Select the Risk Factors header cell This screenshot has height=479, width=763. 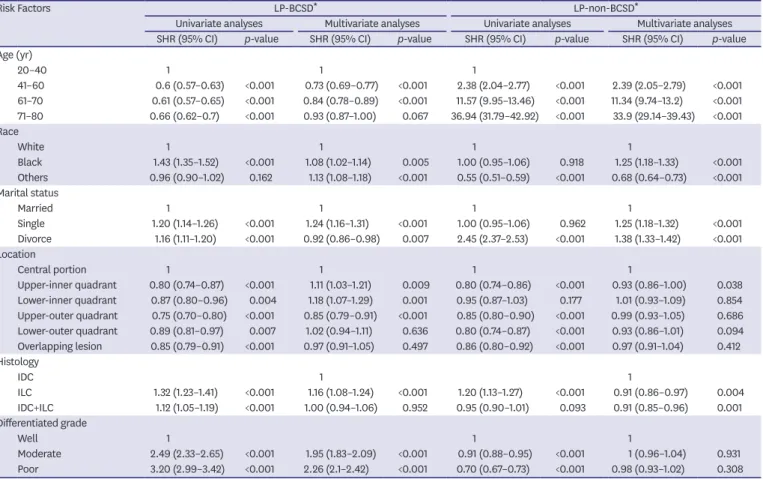click(x=25, y=8)
